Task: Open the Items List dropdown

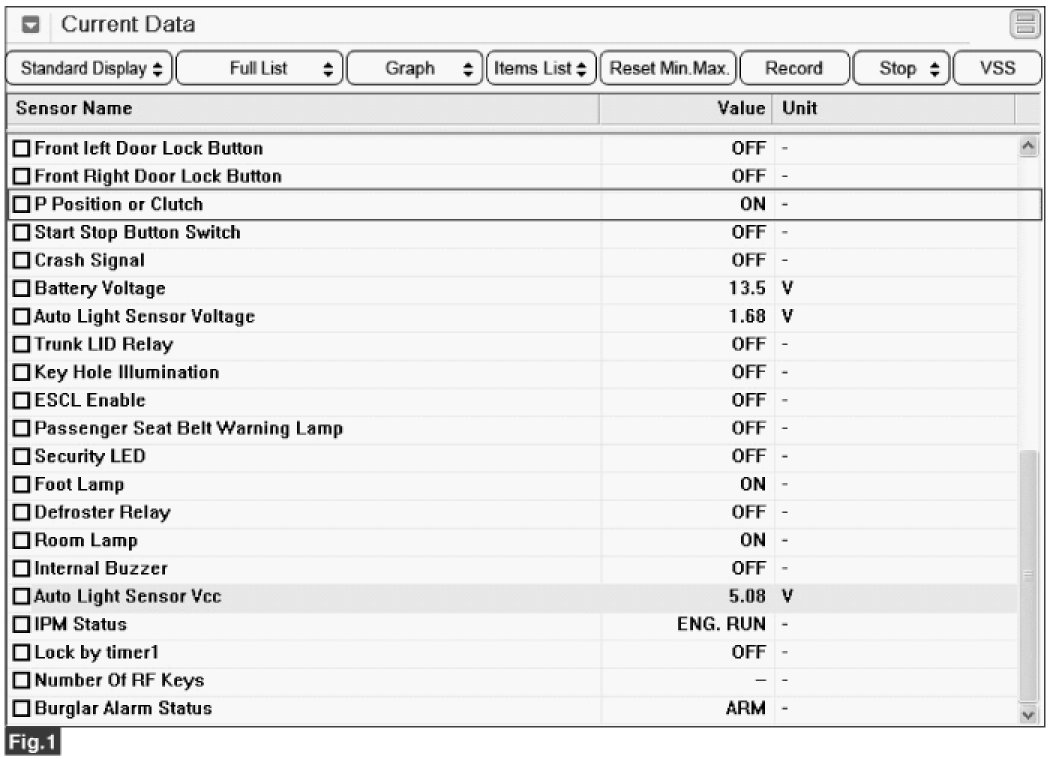Action: pos(541,69)
